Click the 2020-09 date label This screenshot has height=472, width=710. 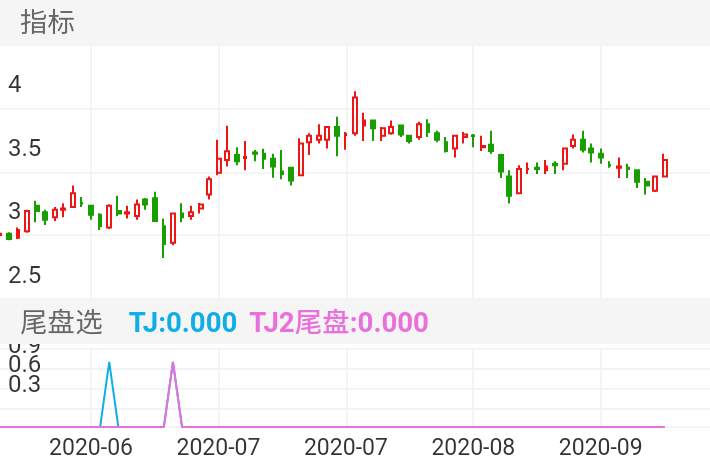601,444
